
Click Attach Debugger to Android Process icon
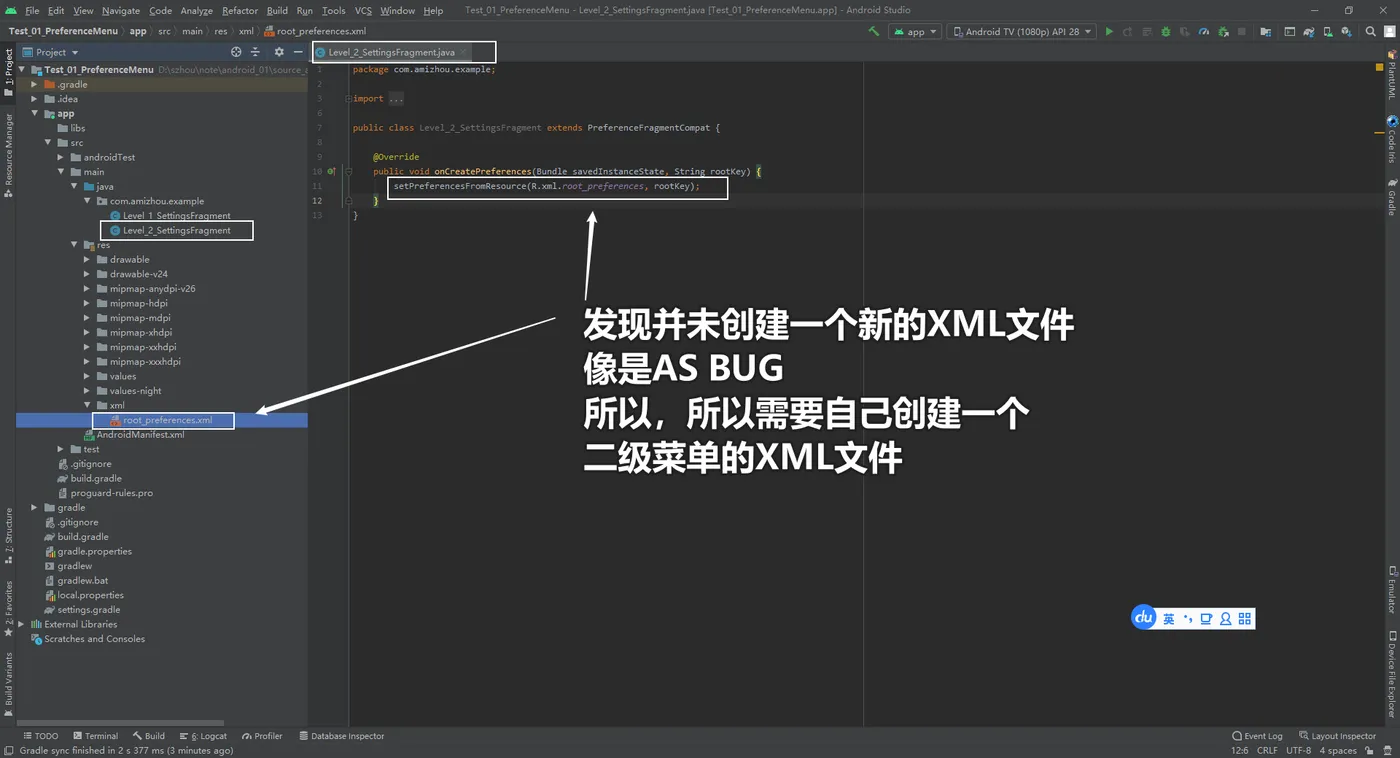tap(1223, 32)
